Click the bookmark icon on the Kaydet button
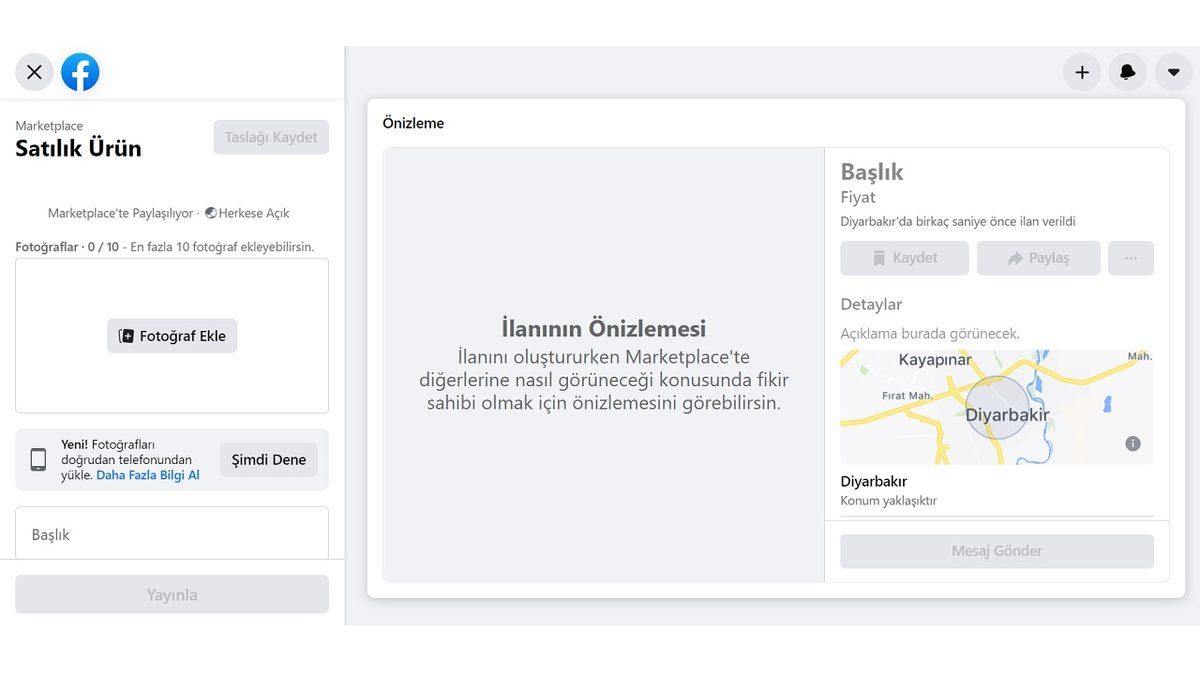The image size is (1200, 675). point(878,258)
